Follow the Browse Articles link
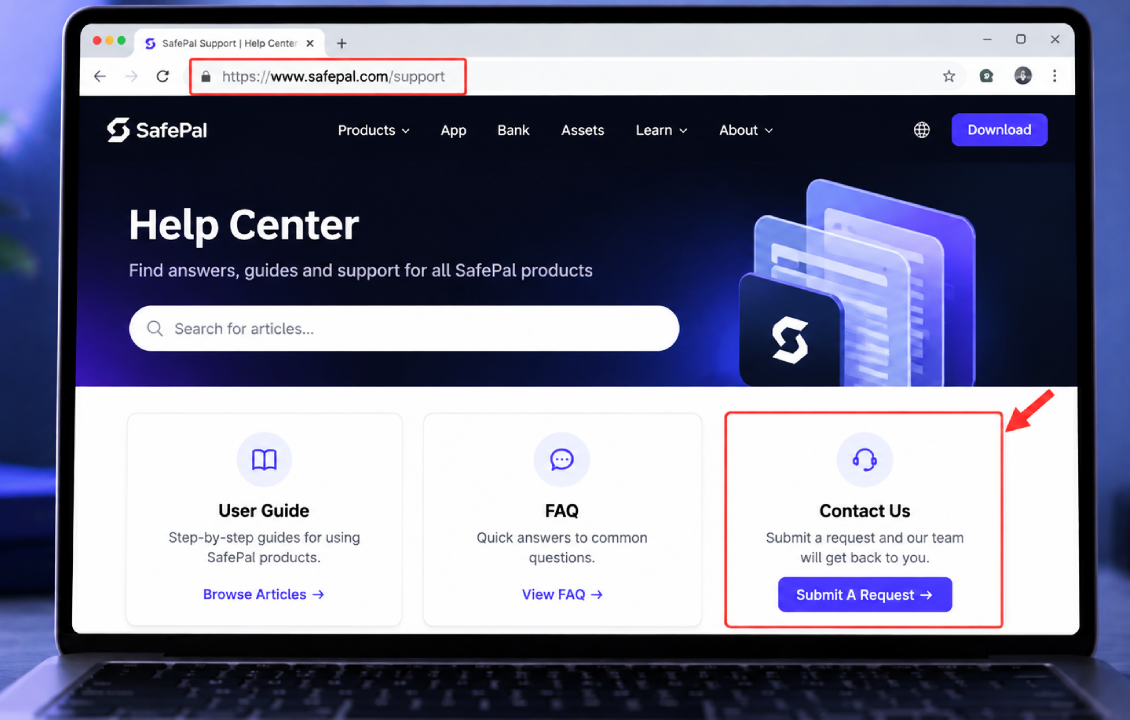The width and height of the screenshot is (1130, 720). 264,595
